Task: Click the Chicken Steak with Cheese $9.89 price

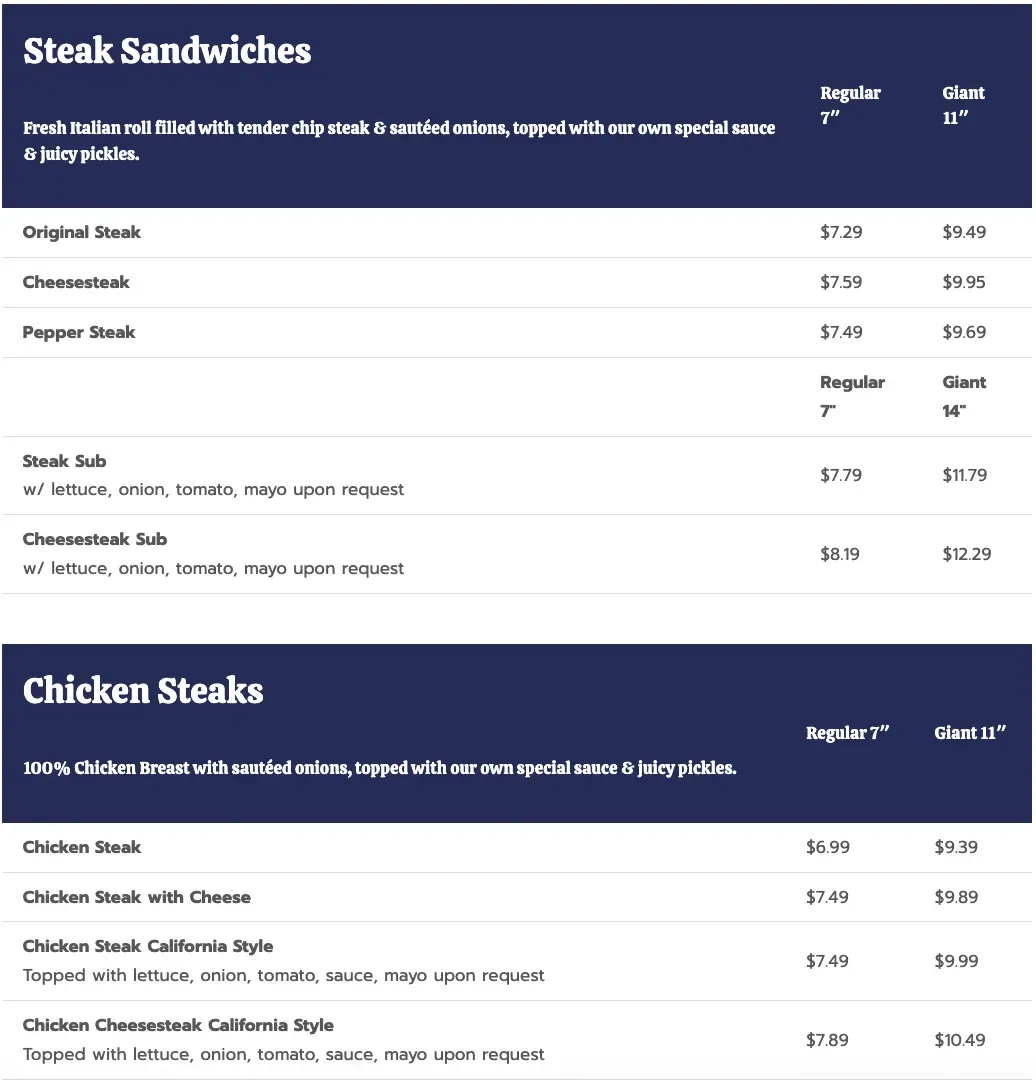Action: 956,897
